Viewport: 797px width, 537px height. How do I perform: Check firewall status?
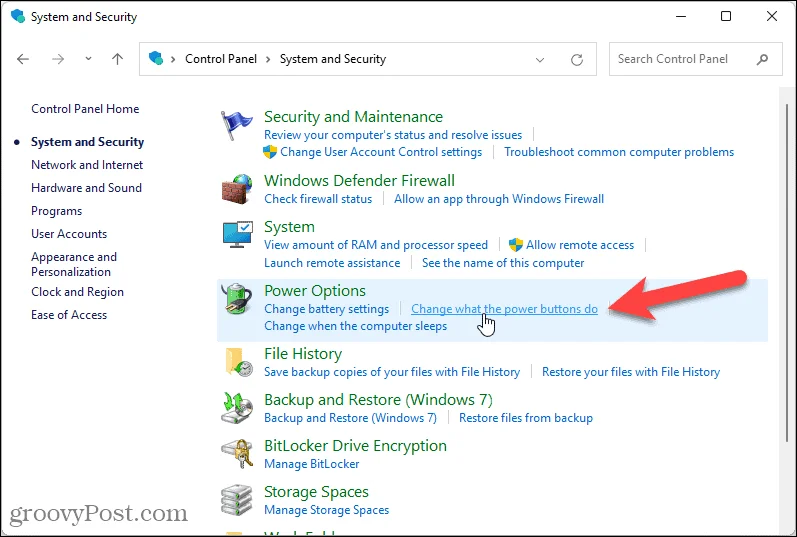click(318, 199)
